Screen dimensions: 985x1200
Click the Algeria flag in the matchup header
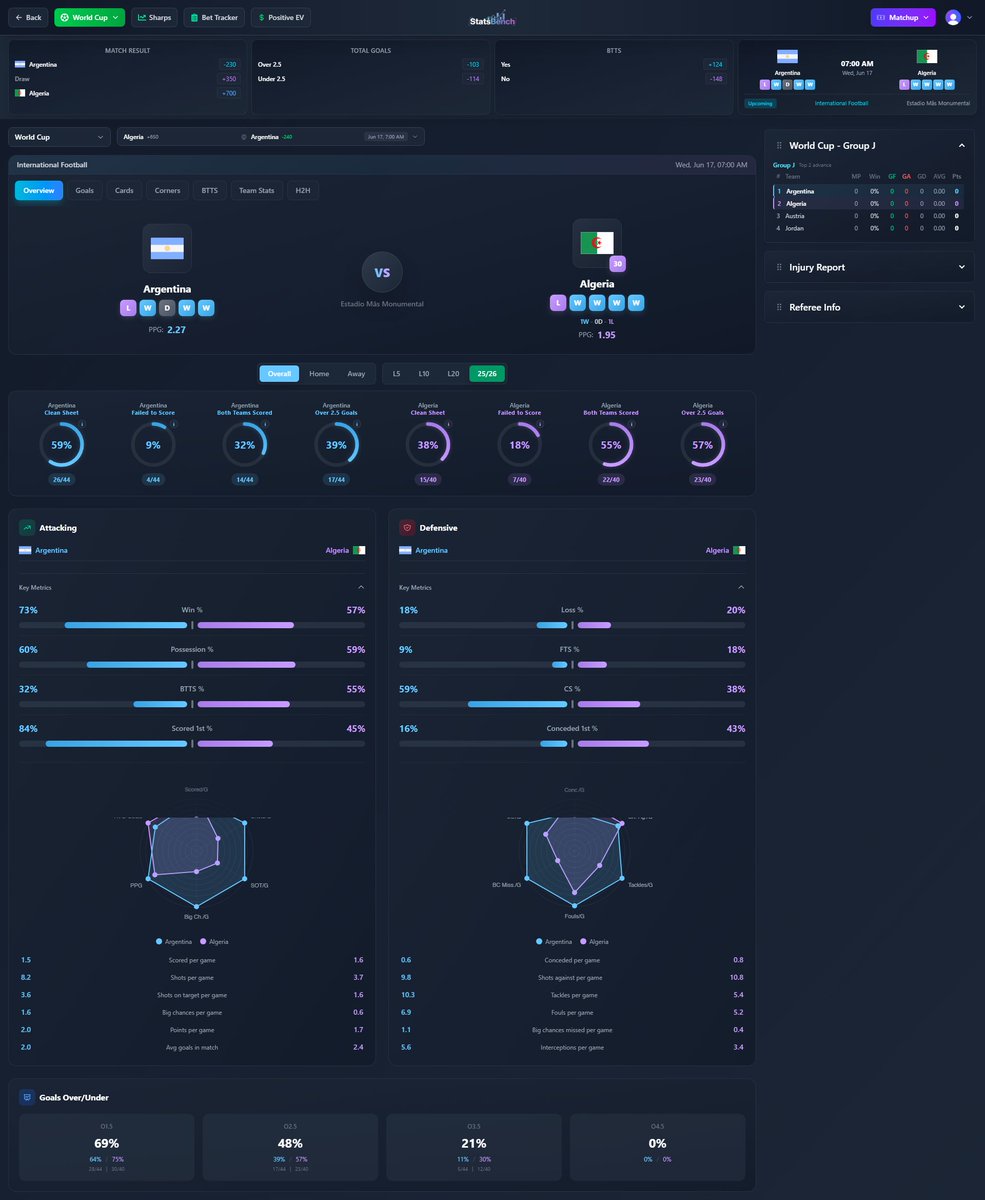597,243
